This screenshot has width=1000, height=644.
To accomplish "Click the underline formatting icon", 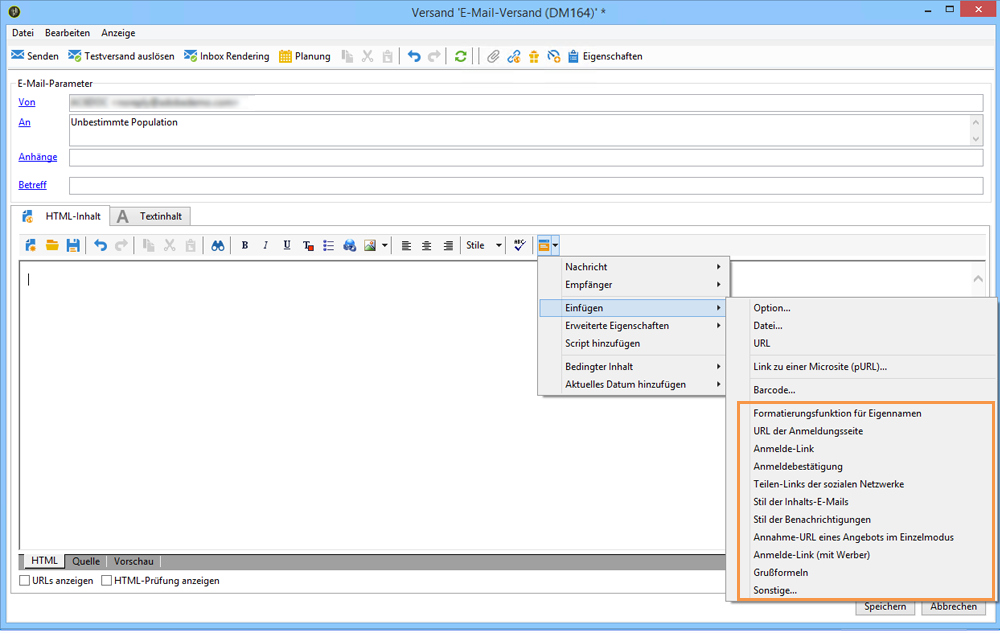I will coord(287,245).
